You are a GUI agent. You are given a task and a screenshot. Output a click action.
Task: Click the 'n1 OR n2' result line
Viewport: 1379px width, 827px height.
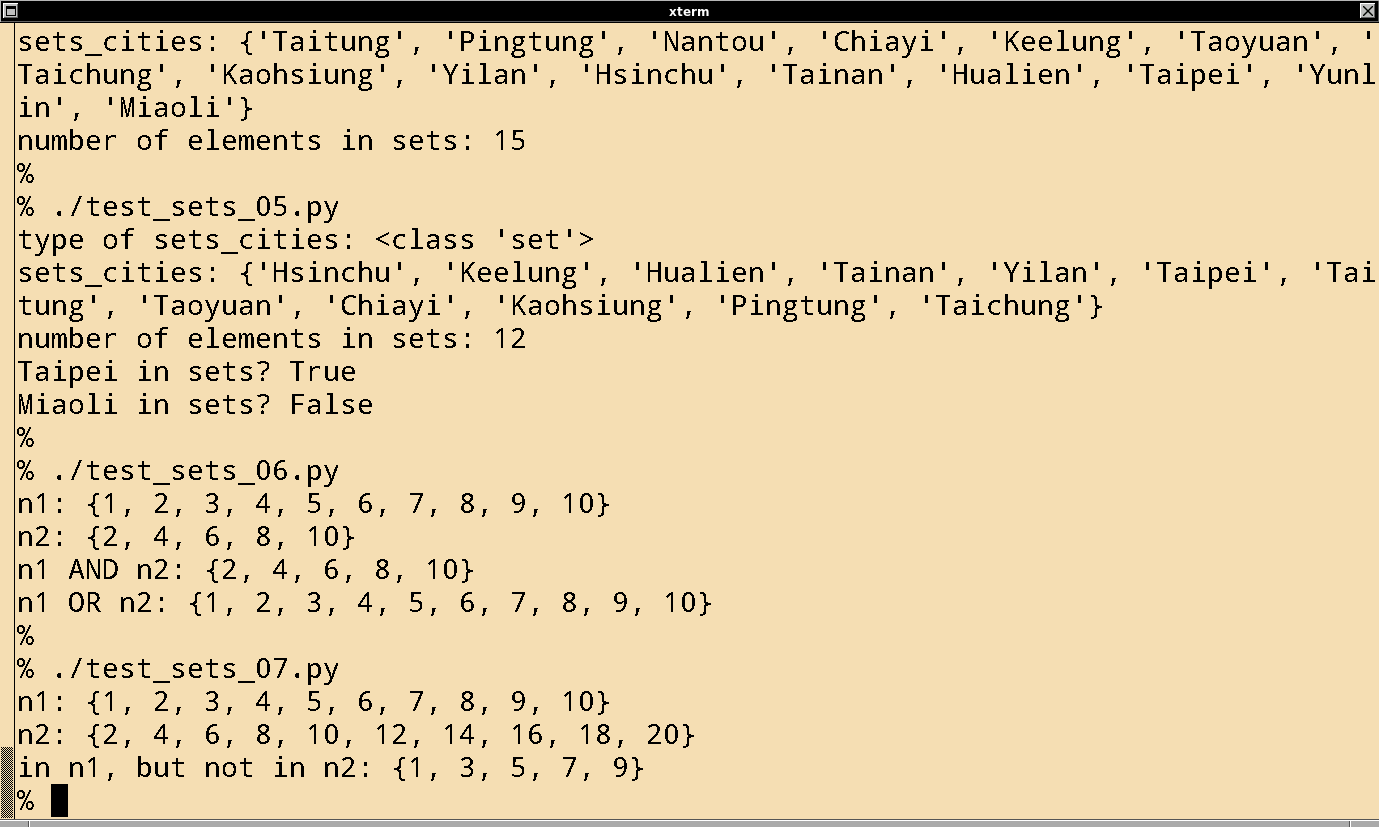[364, 603]
